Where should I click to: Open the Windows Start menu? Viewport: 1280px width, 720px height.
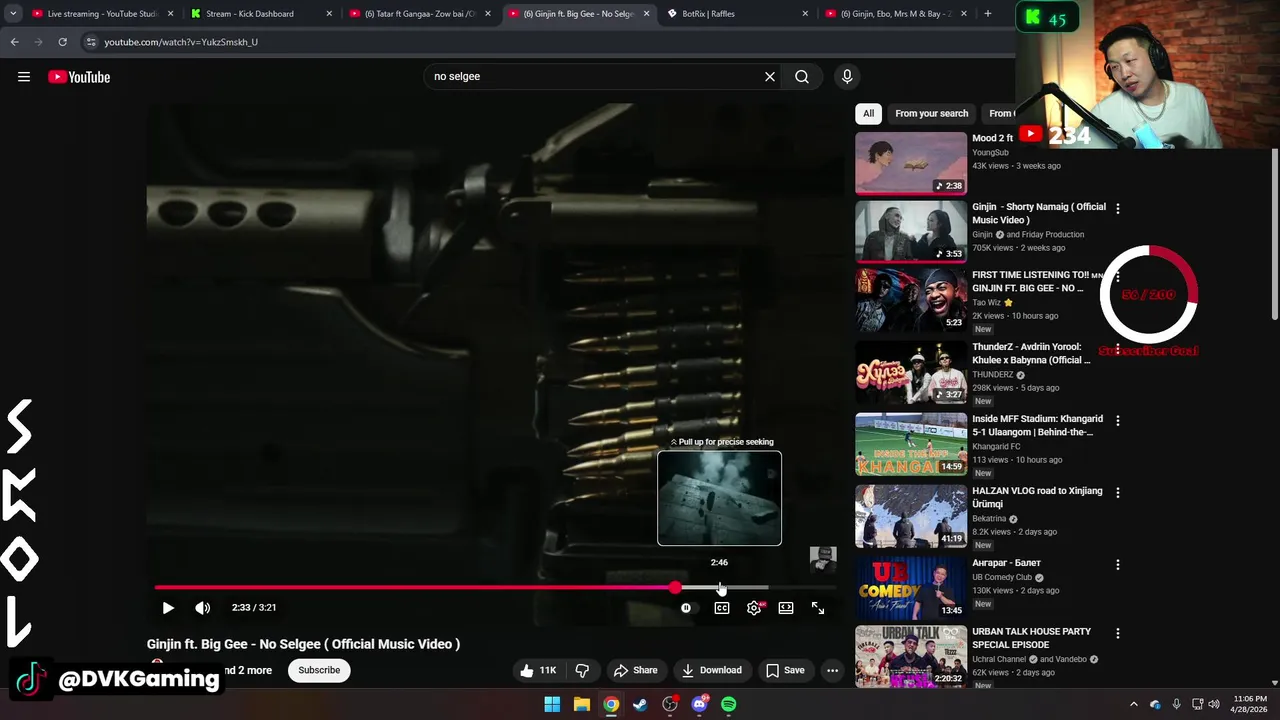click(x=552, y=704)
